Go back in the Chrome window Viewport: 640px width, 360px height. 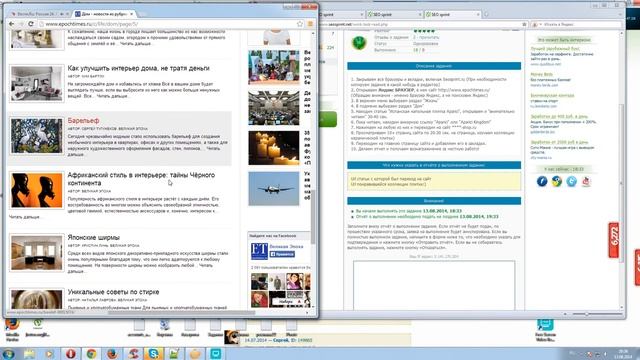point(11,24)
